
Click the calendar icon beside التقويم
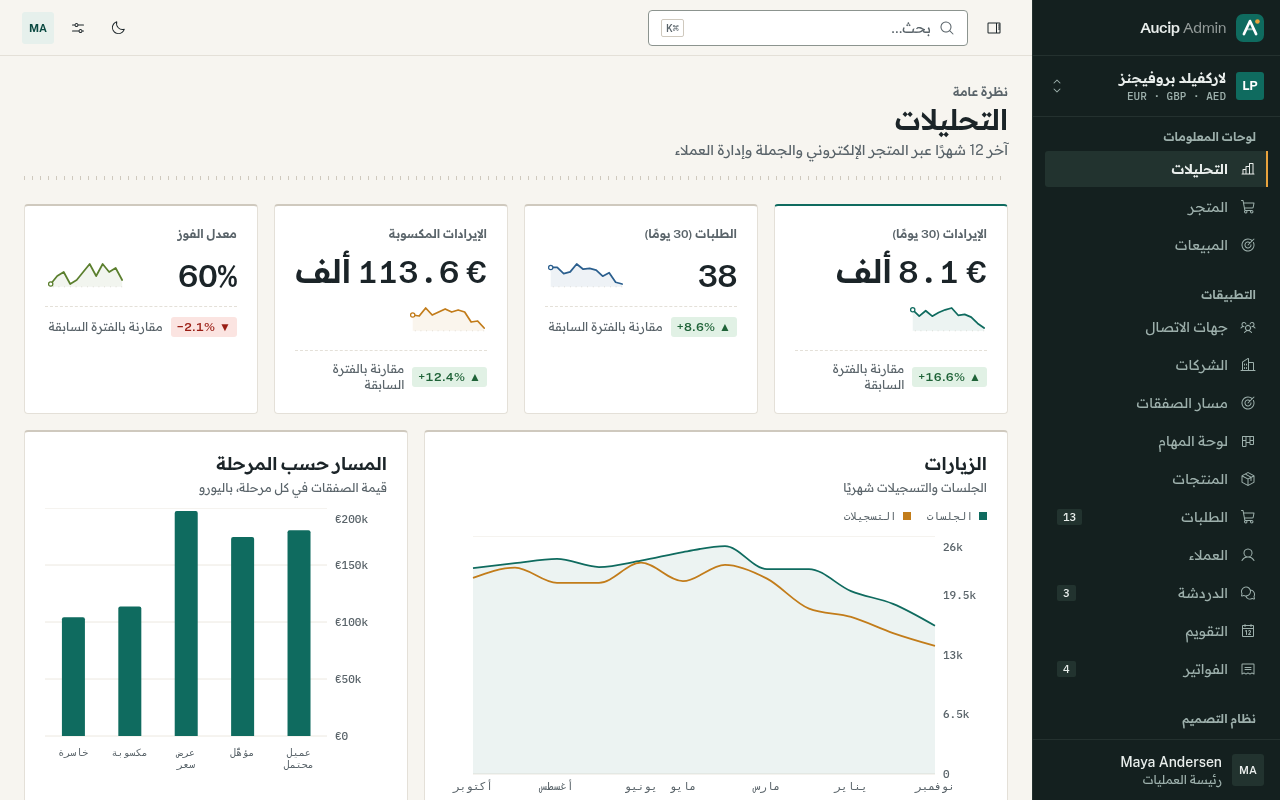pyautogui.click(x=1248, y=631)
